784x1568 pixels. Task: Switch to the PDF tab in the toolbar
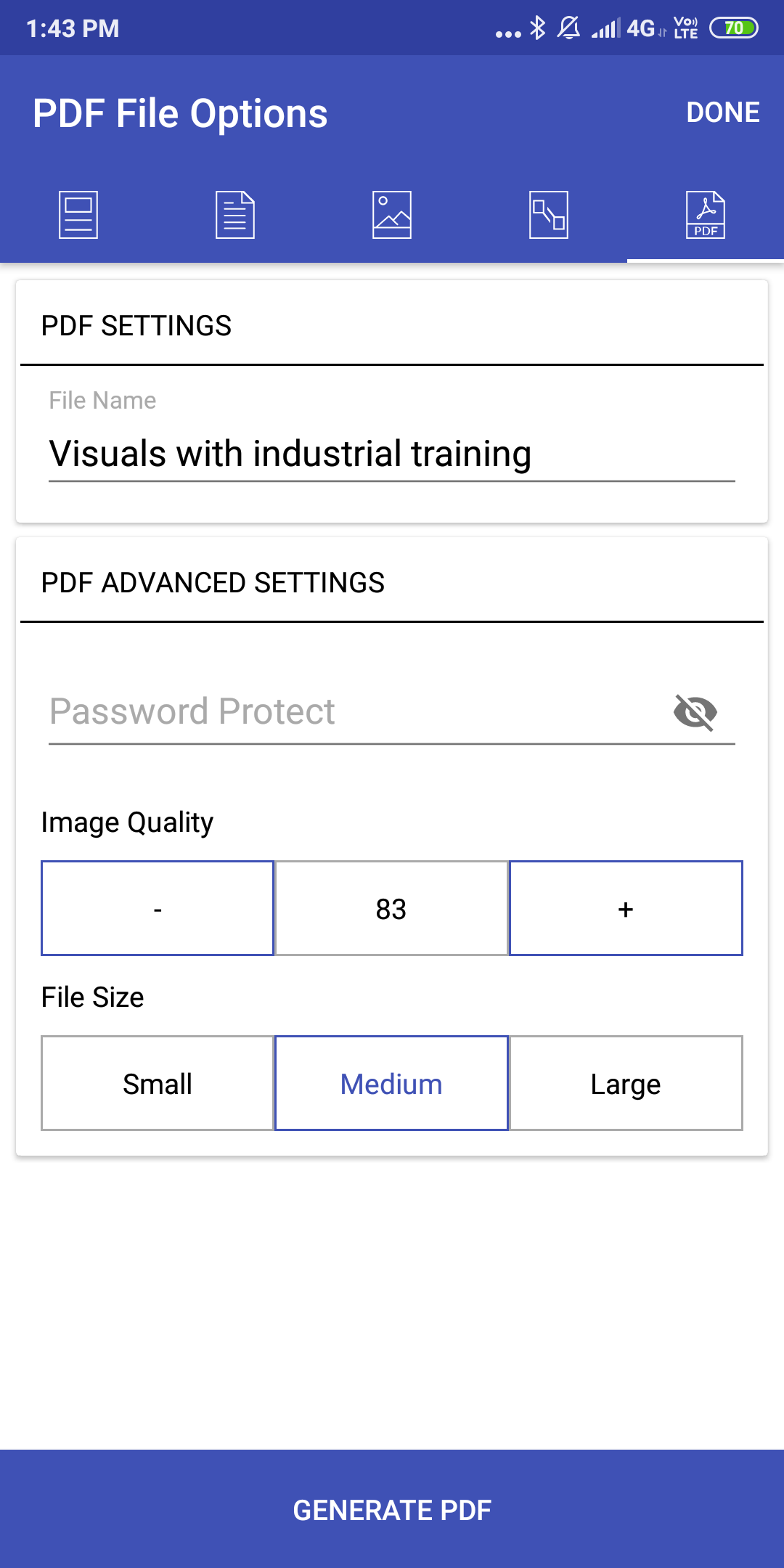pyautogui.click(x=706, y=214)
